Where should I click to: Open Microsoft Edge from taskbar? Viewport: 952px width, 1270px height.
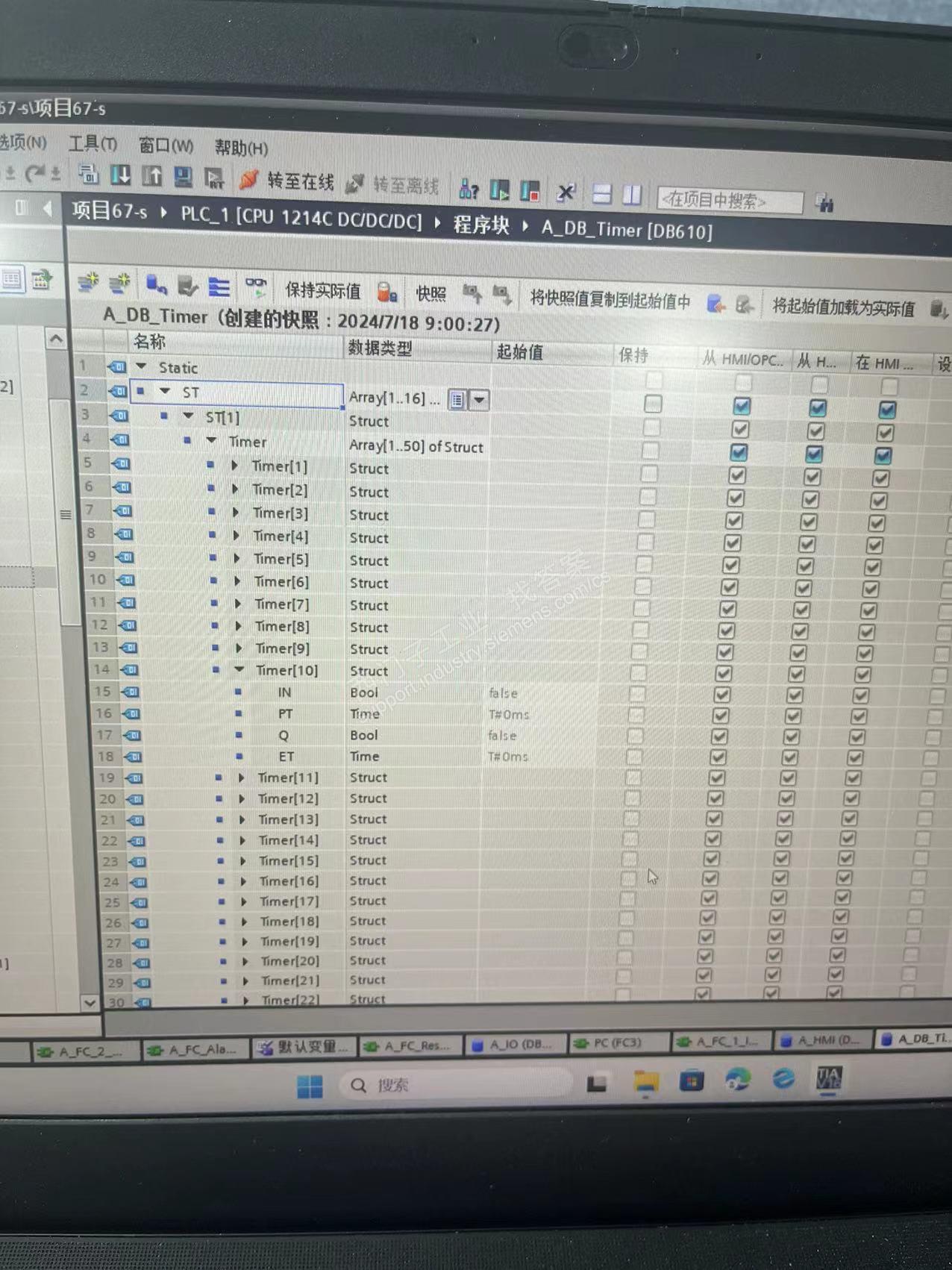pos(783,1078)
